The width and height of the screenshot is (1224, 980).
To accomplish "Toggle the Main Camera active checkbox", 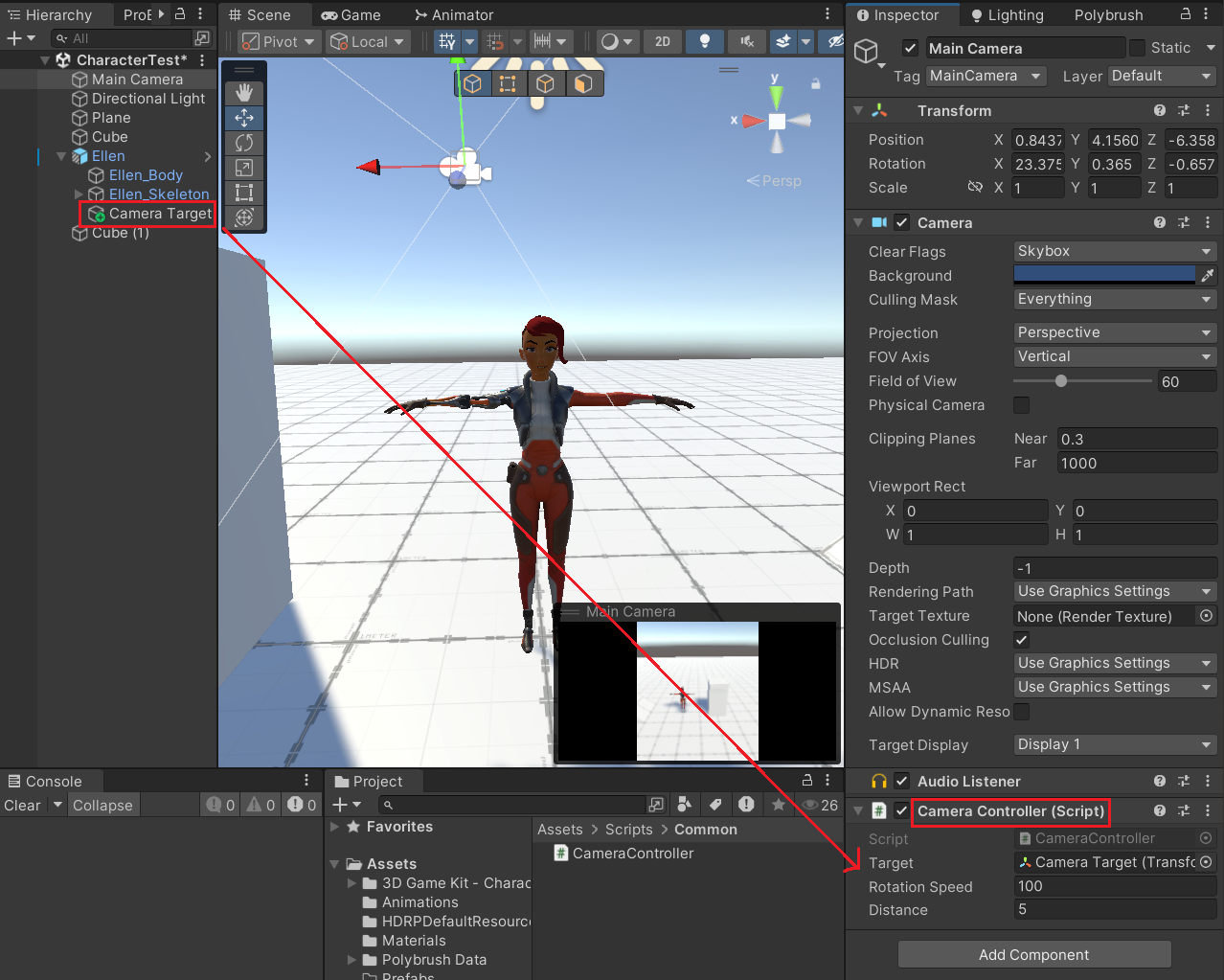I will pos(910,48).
